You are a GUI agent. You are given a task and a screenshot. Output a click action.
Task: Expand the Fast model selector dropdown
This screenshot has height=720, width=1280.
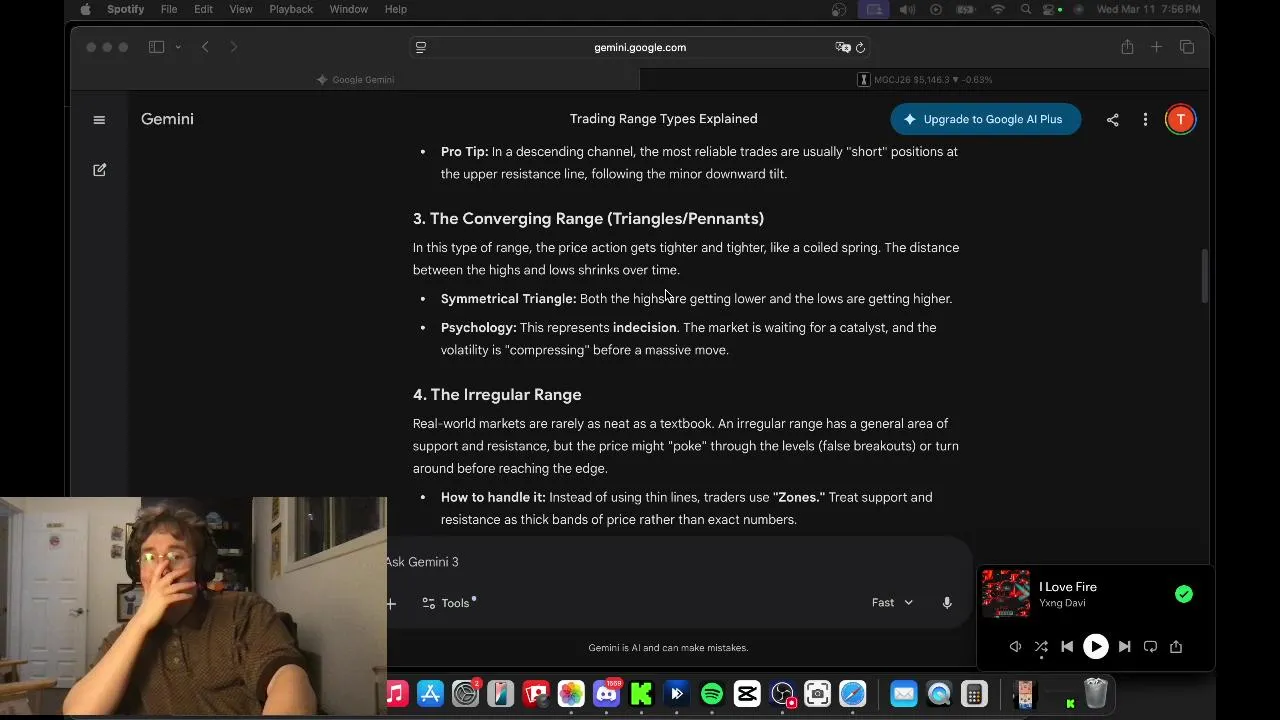pyautogui.click(x=892, y=603)
